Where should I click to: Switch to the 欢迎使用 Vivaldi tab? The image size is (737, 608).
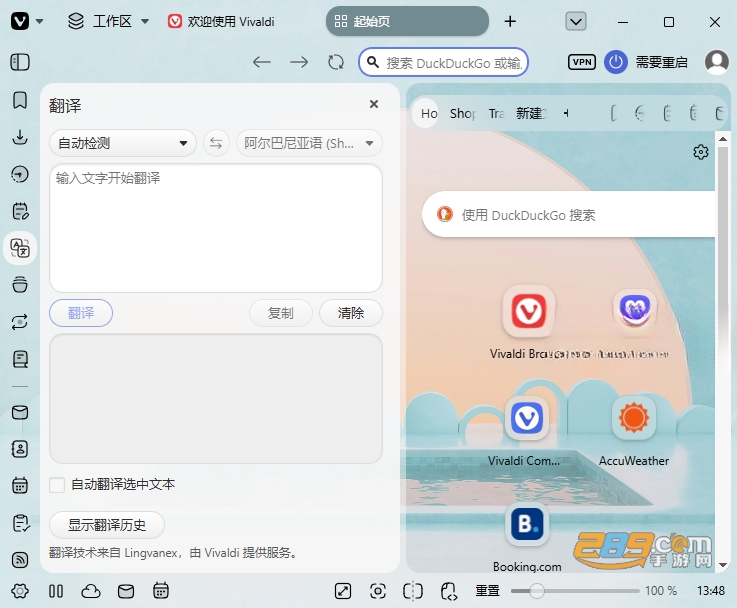point(221,21)
